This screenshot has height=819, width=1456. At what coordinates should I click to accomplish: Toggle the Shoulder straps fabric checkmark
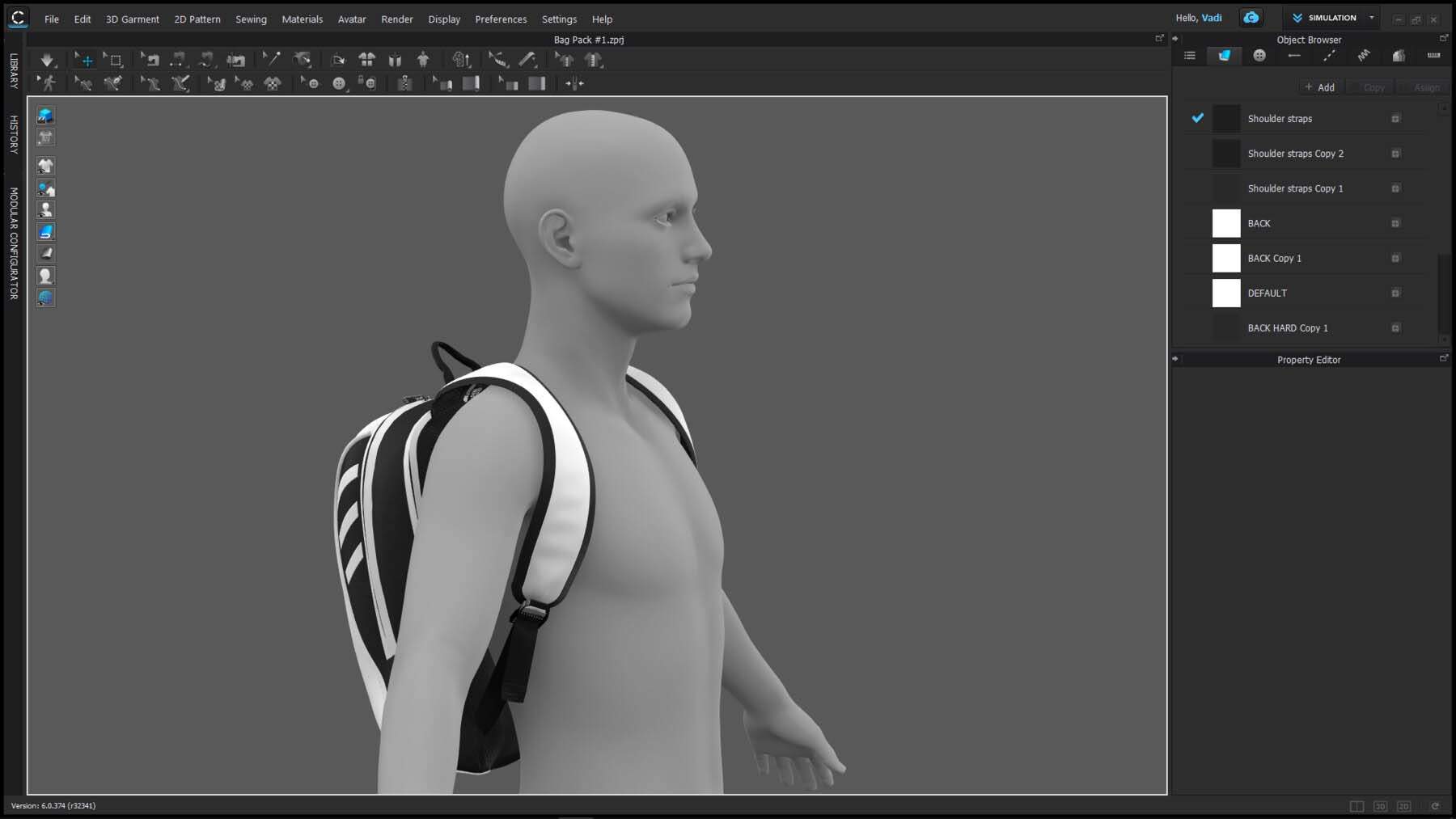pyautogui.click(x=1198, y=118)
